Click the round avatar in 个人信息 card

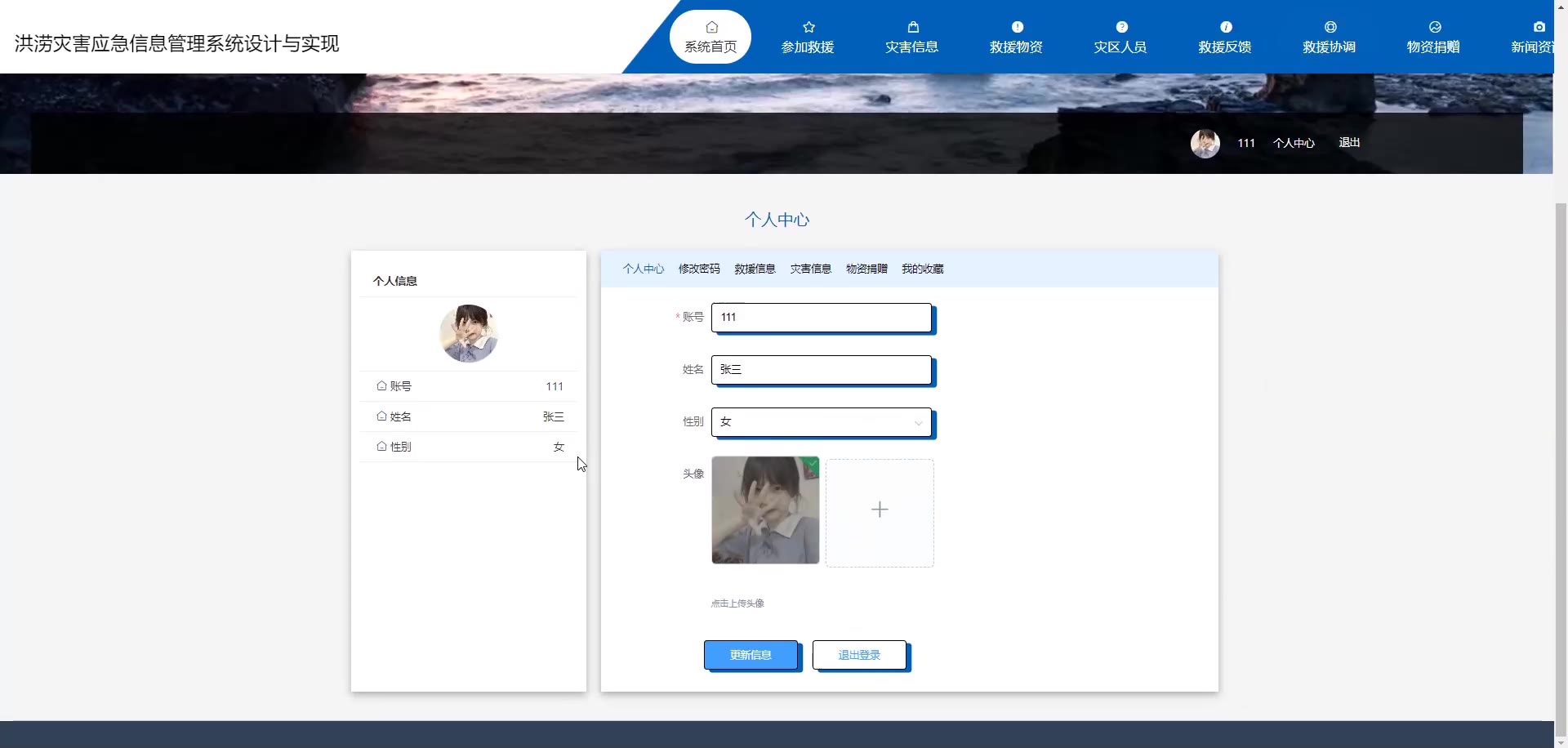pos(469,333)
